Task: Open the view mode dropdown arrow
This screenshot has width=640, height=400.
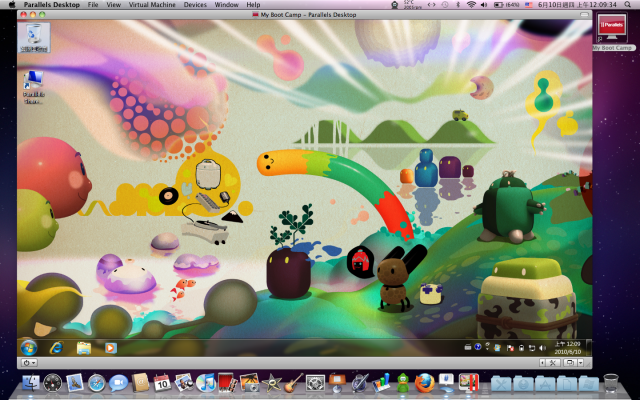Action: pos(580,362)
